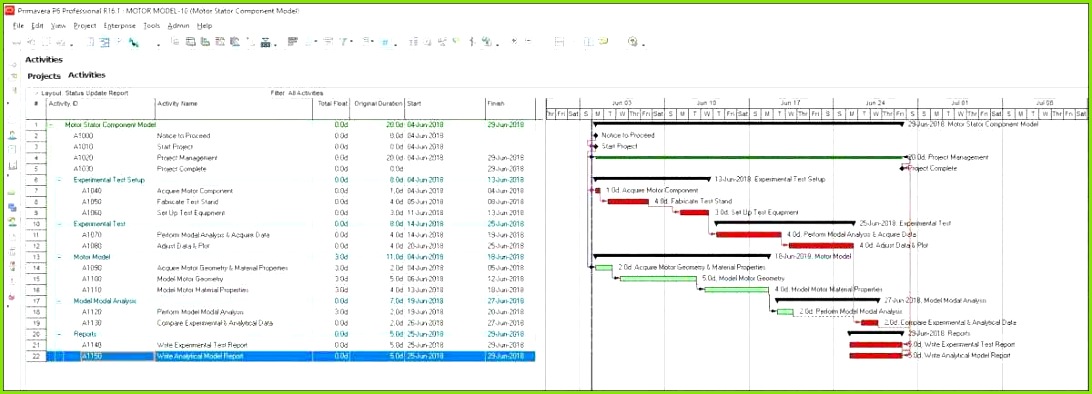This screenshot has height=394, width=1092.
Task: Open the Project menu
Action: [84, 26]
